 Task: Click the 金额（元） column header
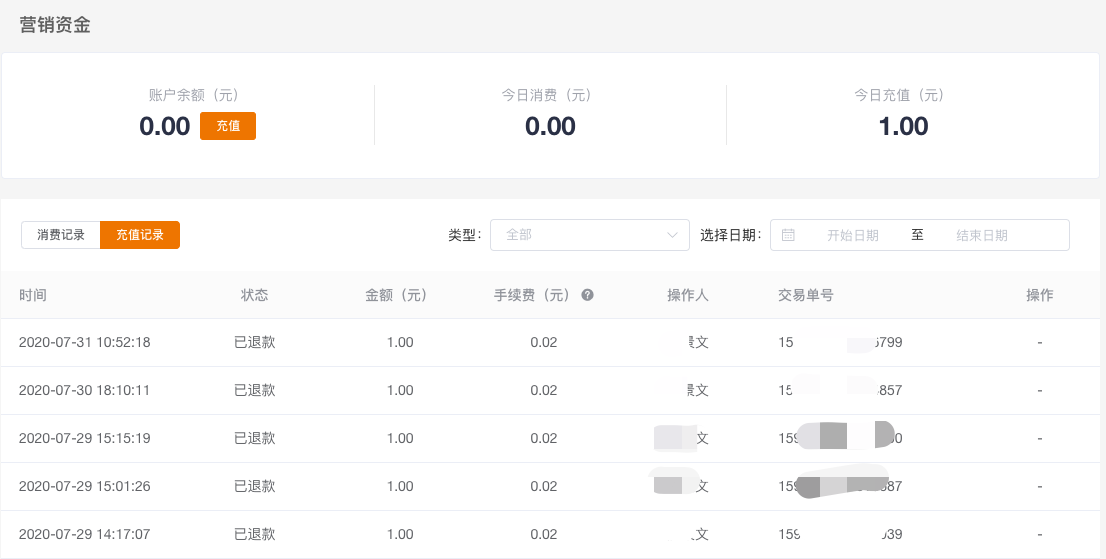click(x=399, y=295)
